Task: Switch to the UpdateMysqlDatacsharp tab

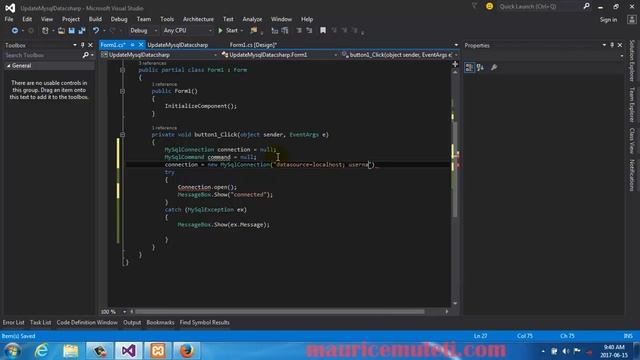Action: click(178, 45)
